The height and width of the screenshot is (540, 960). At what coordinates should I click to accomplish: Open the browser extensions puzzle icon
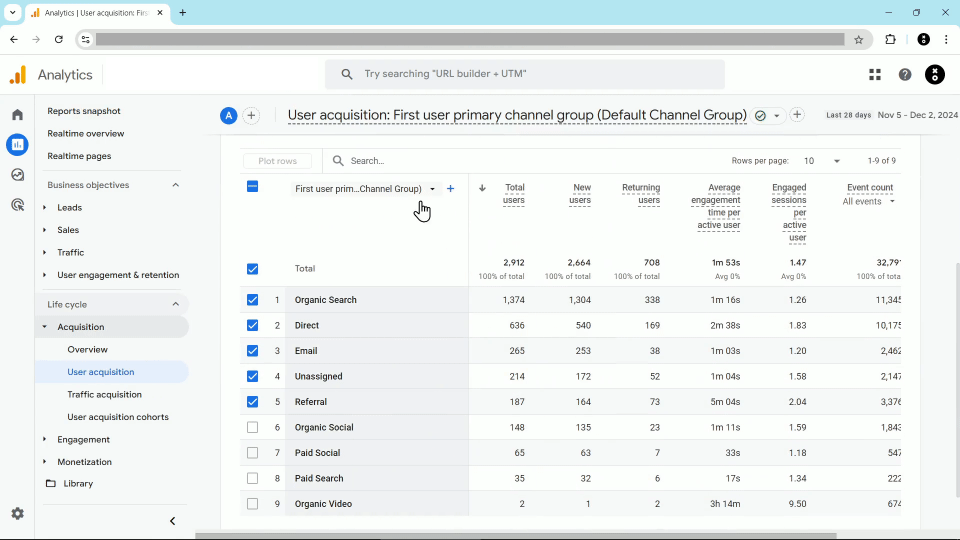pos(890,39)
